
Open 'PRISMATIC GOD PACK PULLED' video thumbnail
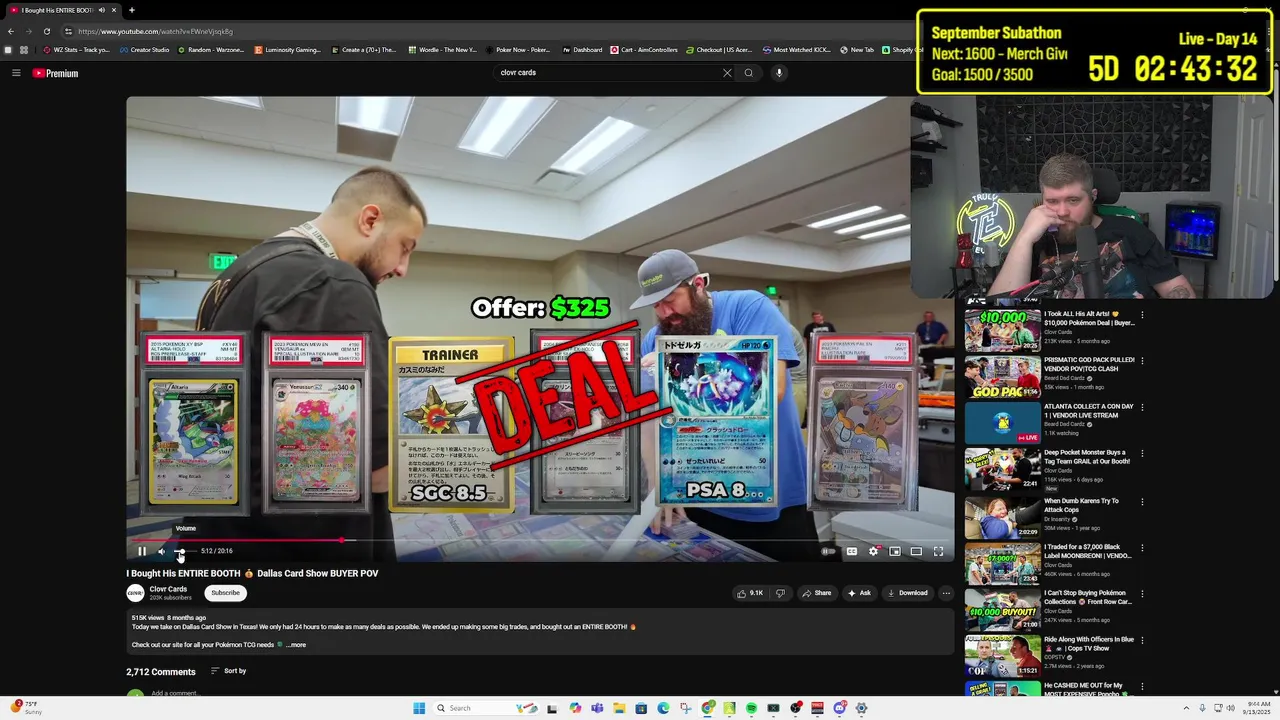pos(1002,376)
